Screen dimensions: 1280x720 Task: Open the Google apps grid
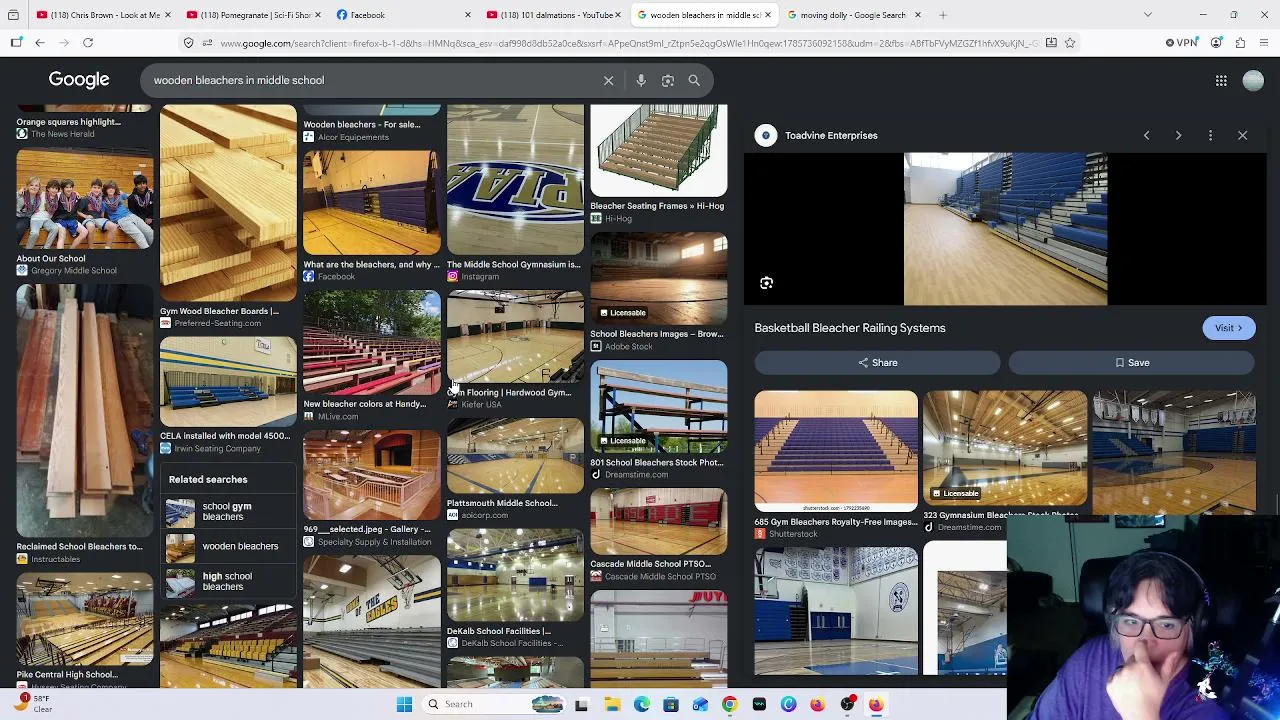1221,80
